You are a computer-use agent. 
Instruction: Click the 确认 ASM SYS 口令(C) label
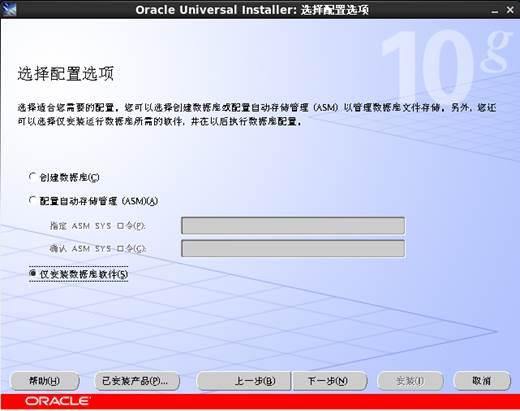(97, 248)
